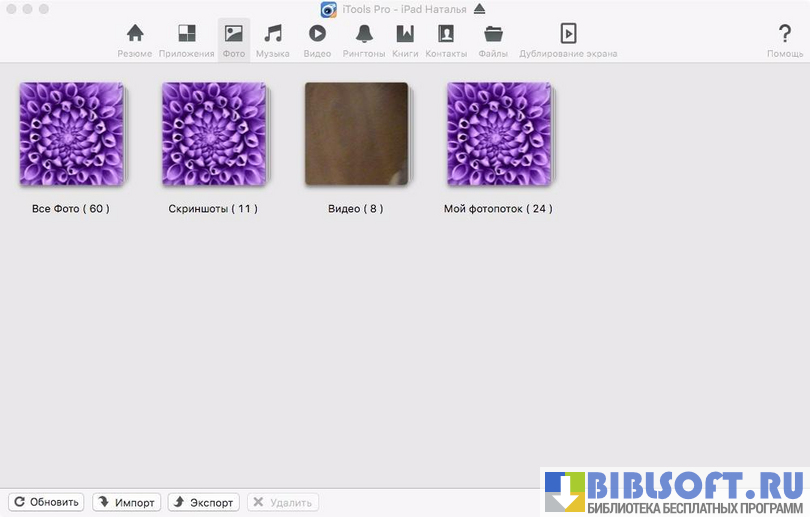The image size is (810, 517).
Task: Open Рингтоны bell icon section
Action: tap(364, 40)
